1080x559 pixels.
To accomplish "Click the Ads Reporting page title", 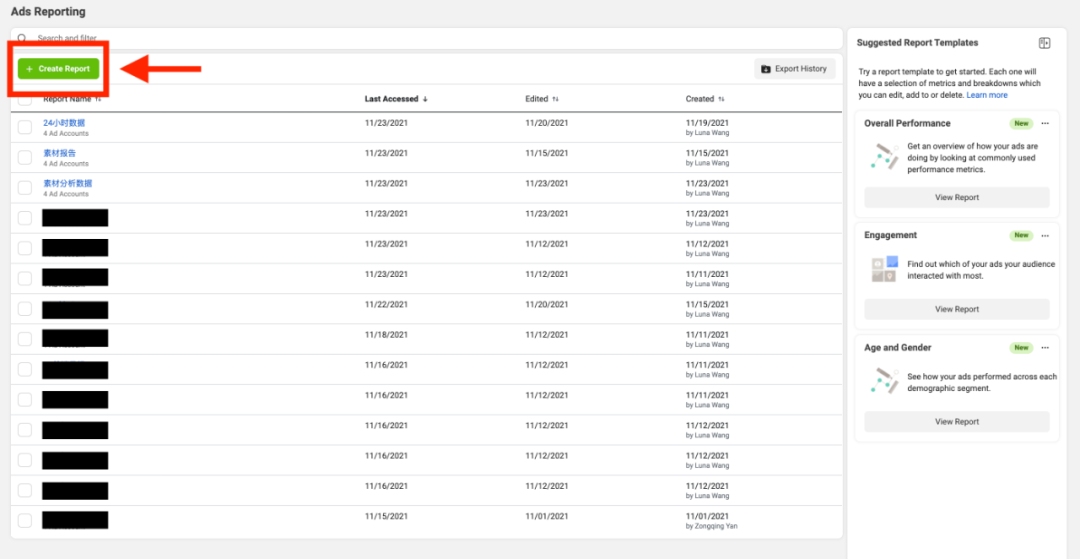I will tap(48, 12).
